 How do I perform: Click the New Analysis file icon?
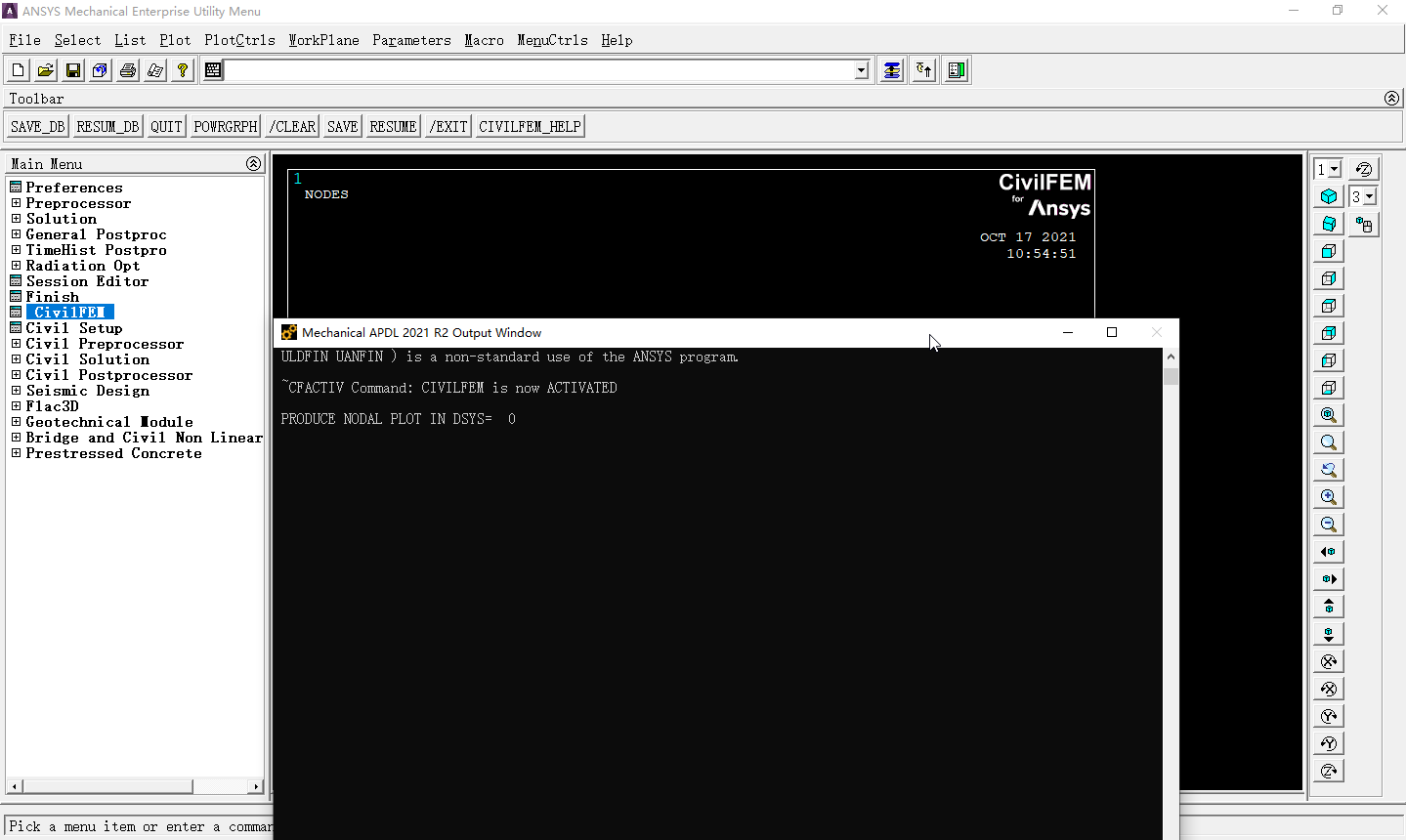click(19, 70)
